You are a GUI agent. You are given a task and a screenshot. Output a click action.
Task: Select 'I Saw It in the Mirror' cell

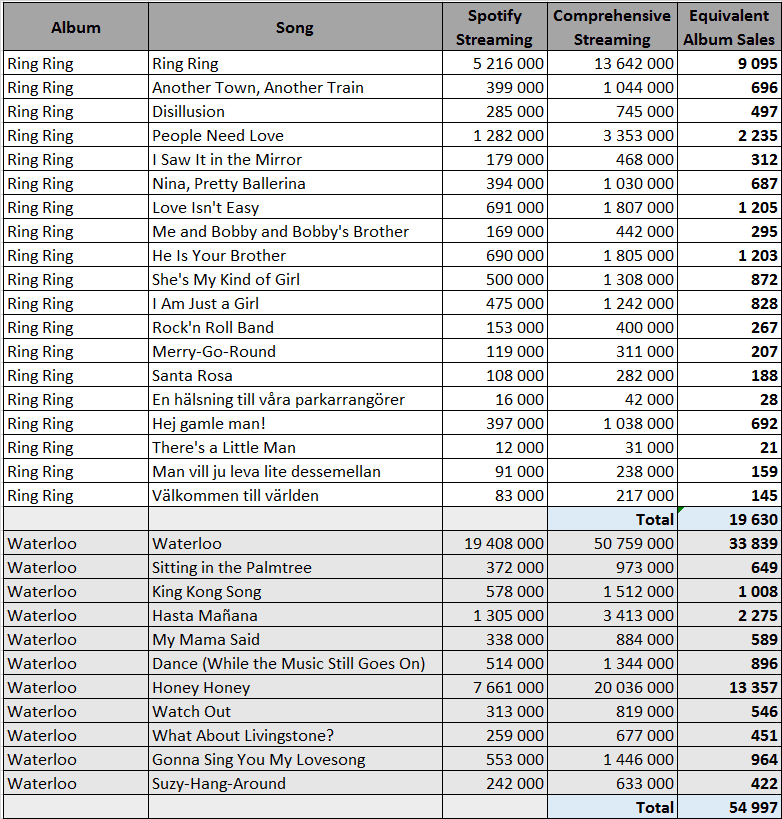(295, 159)
